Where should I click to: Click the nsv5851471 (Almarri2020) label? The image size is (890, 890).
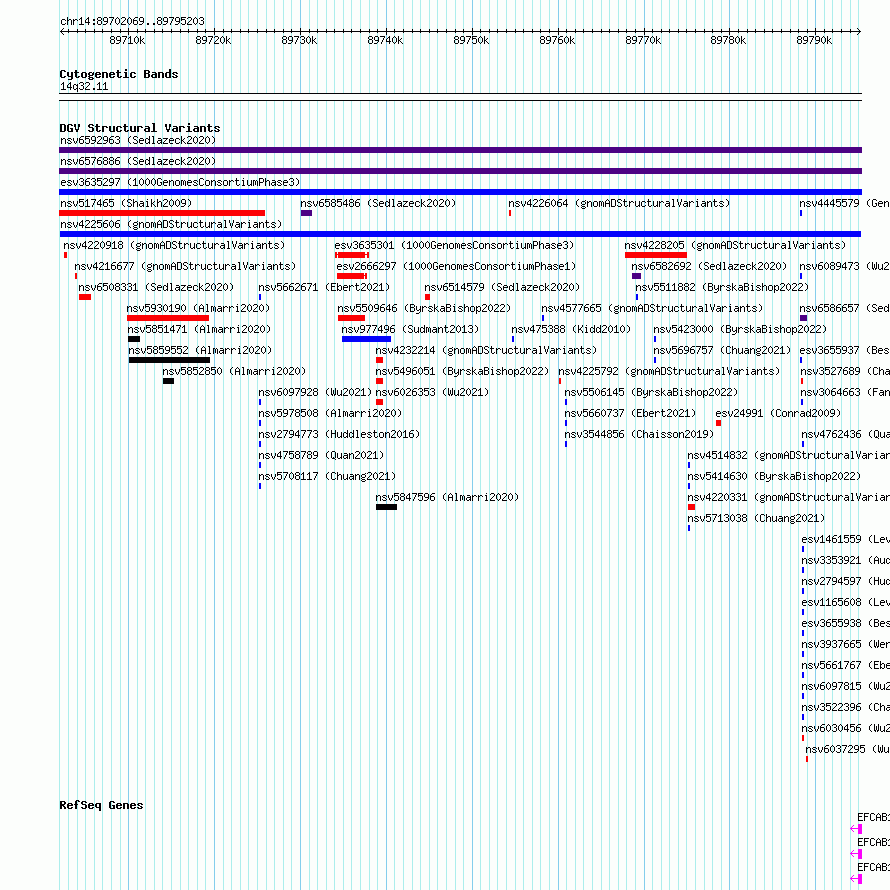(199, 329)
